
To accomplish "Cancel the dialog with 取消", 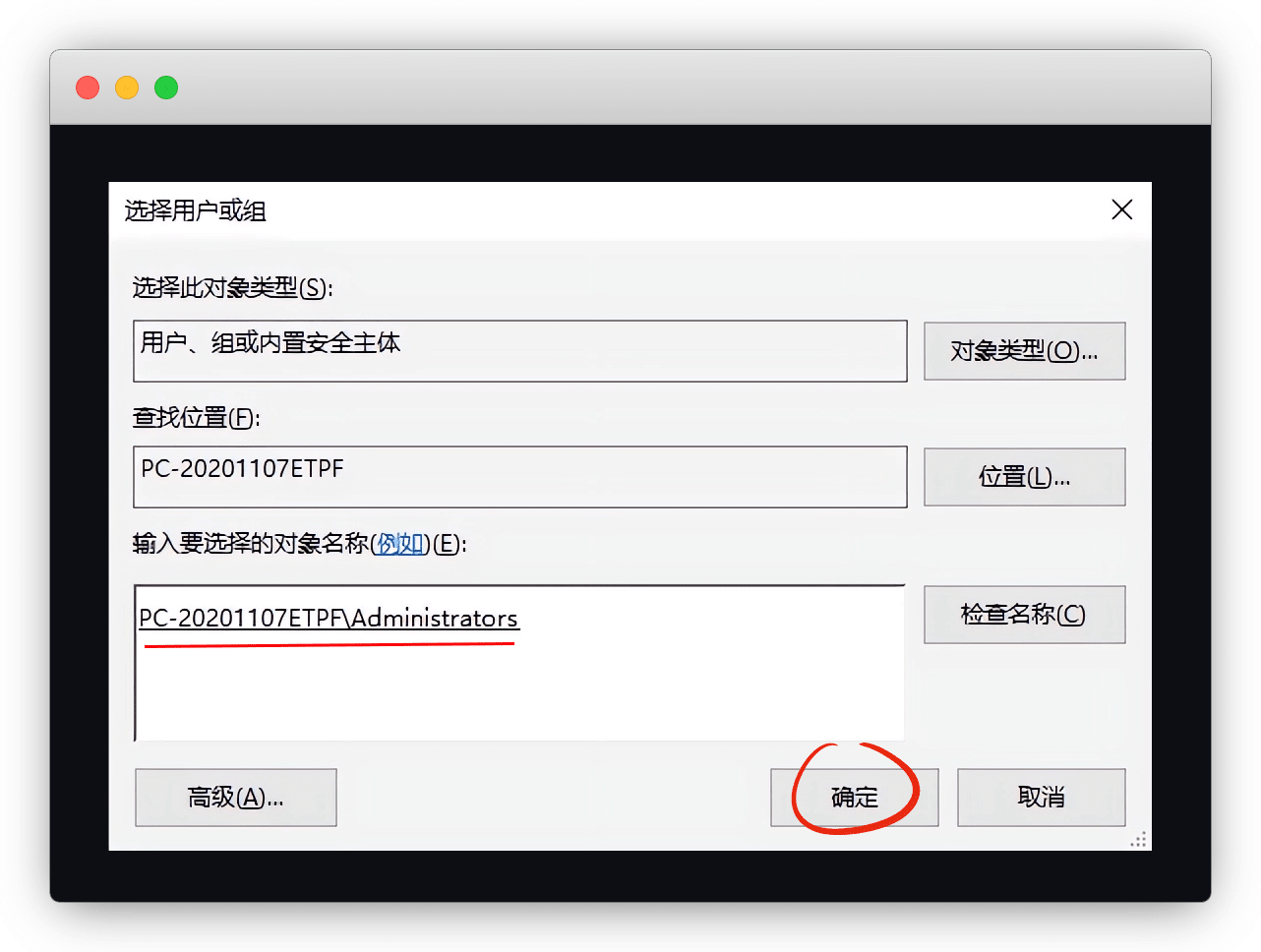I will tap(1041, 798).
